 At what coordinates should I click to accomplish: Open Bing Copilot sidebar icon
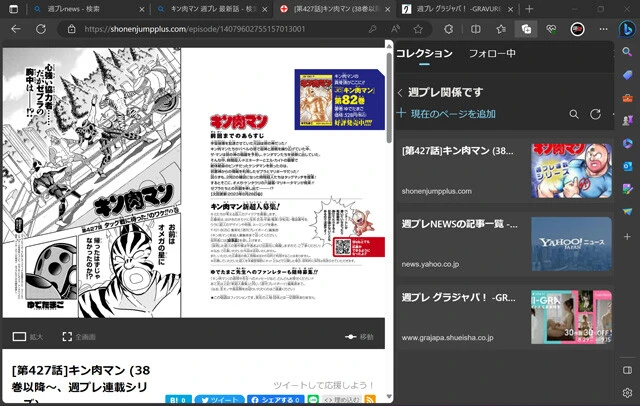(x=627, y=29)
